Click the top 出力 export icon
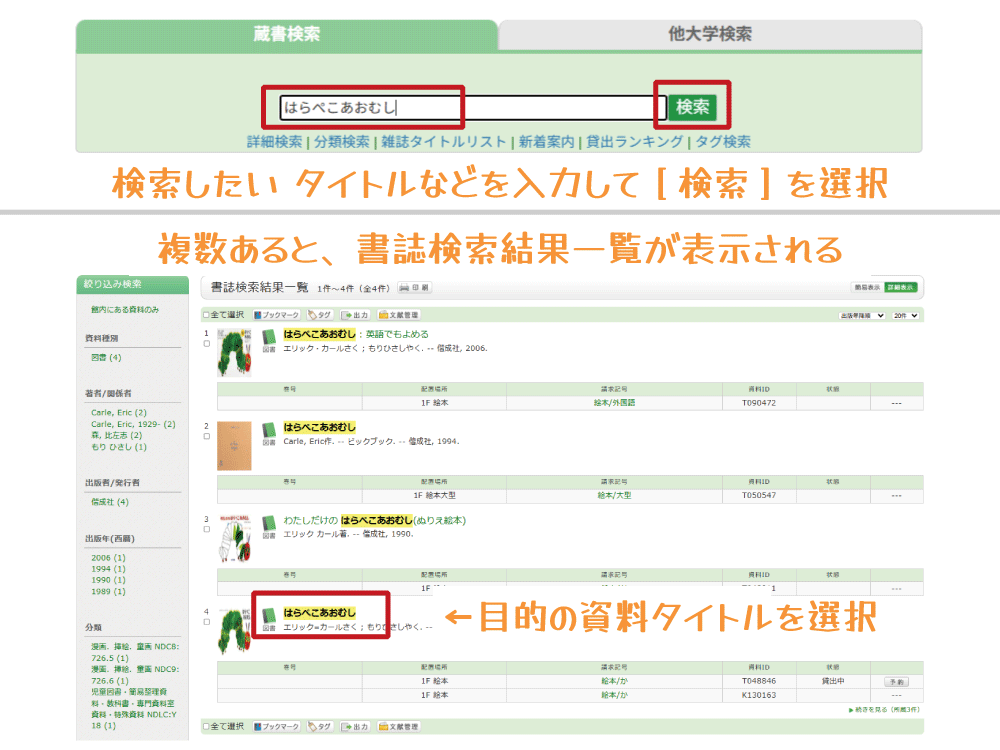1000x750 pixels. tap(355, 315)
